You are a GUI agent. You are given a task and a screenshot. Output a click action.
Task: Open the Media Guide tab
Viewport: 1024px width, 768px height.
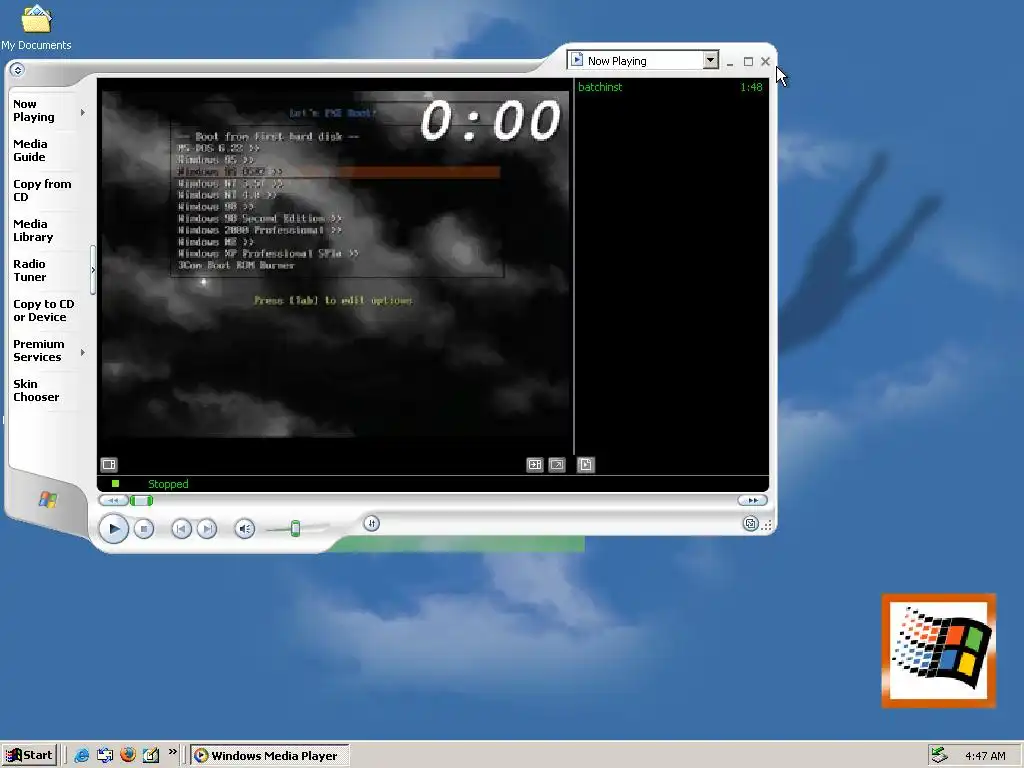click(30, 150)
